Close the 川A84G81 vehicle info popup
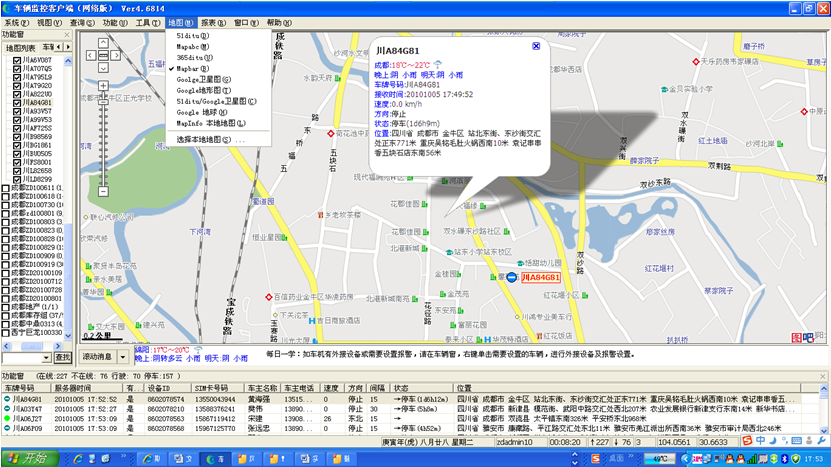The image size is (831, 467). click(536, 45)
